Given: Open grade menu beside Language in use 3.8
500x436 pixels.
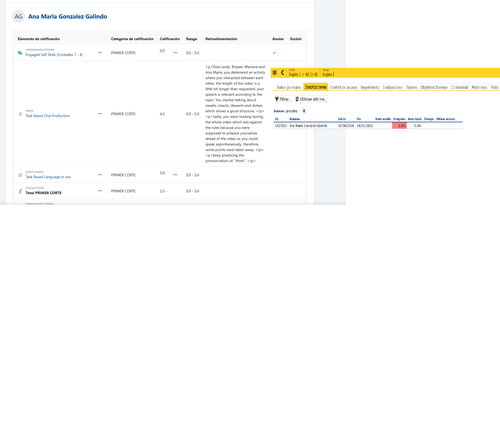Looking at the screenshot, I should (x=175, y=175).
